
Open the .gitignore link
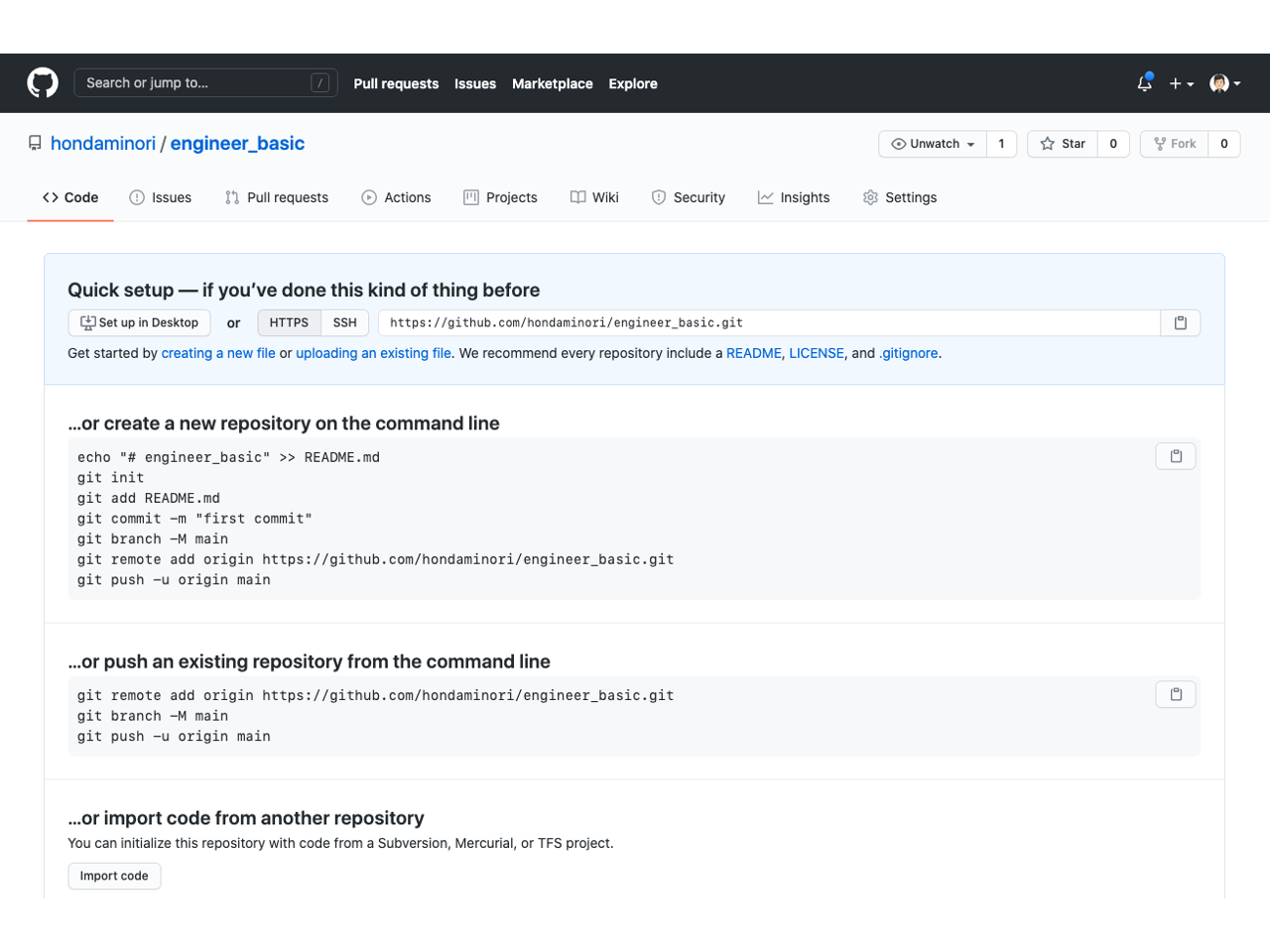[x=908, y=353]
